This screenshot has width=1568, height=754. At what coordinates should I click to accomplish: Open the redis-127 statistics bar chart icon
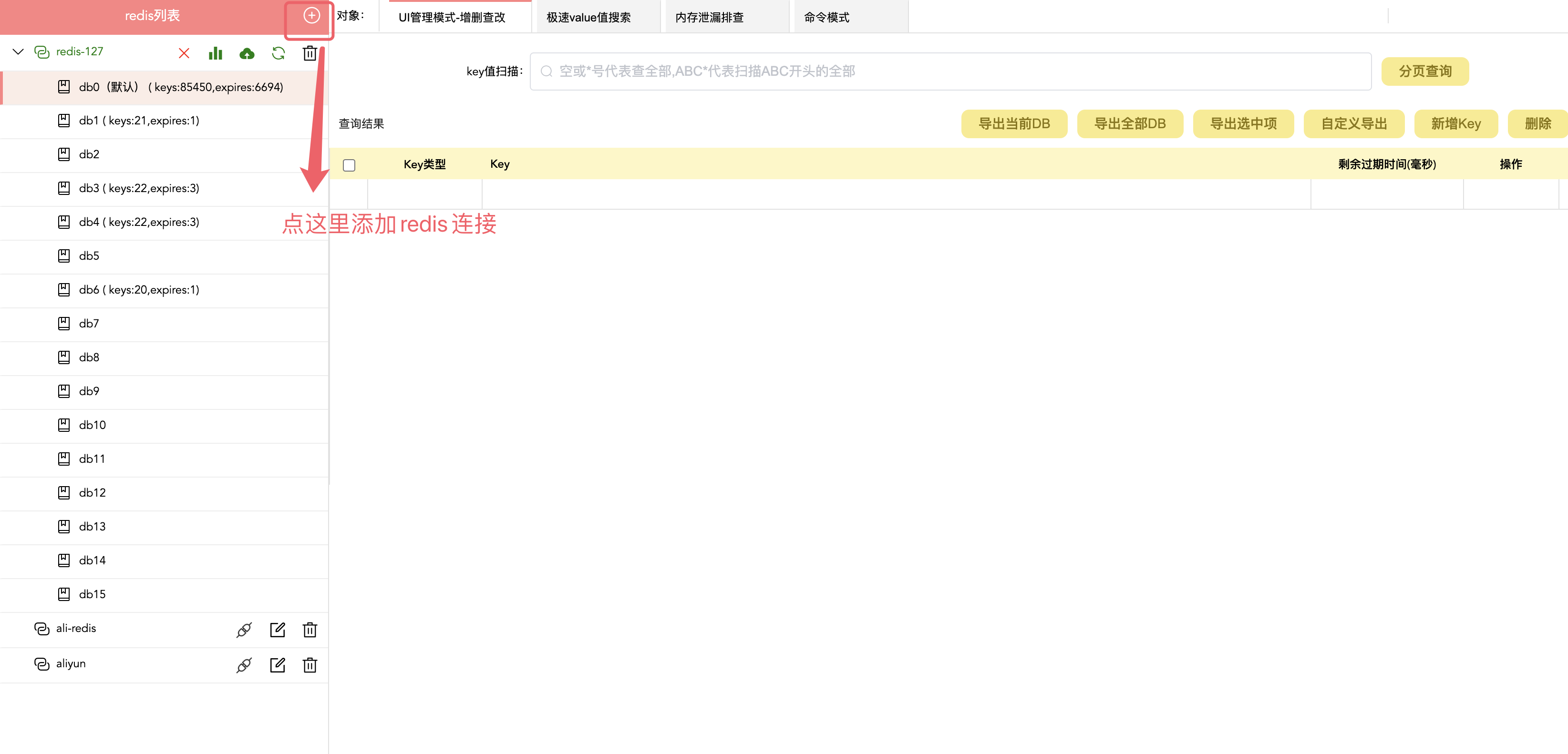tap(215, 53)
